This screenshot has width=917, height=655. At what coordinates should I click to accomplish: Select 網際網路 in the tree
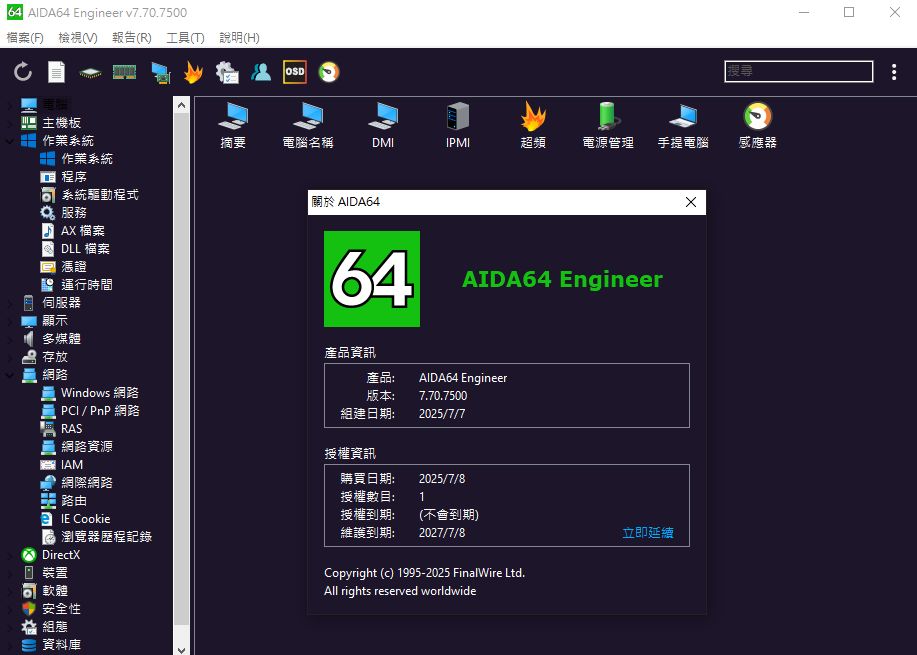[x=87, y=483]
